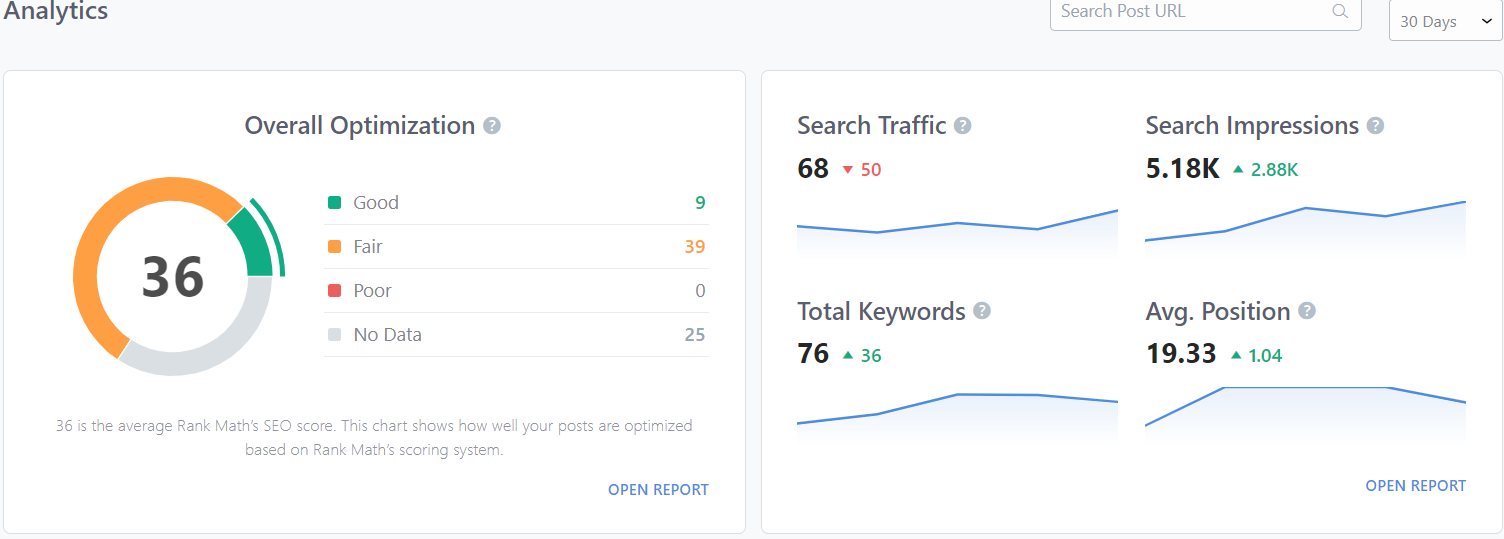This screenshot has width=1504, height=539.
Task: Click the Avg. Position line chart
Action: 1306,414
